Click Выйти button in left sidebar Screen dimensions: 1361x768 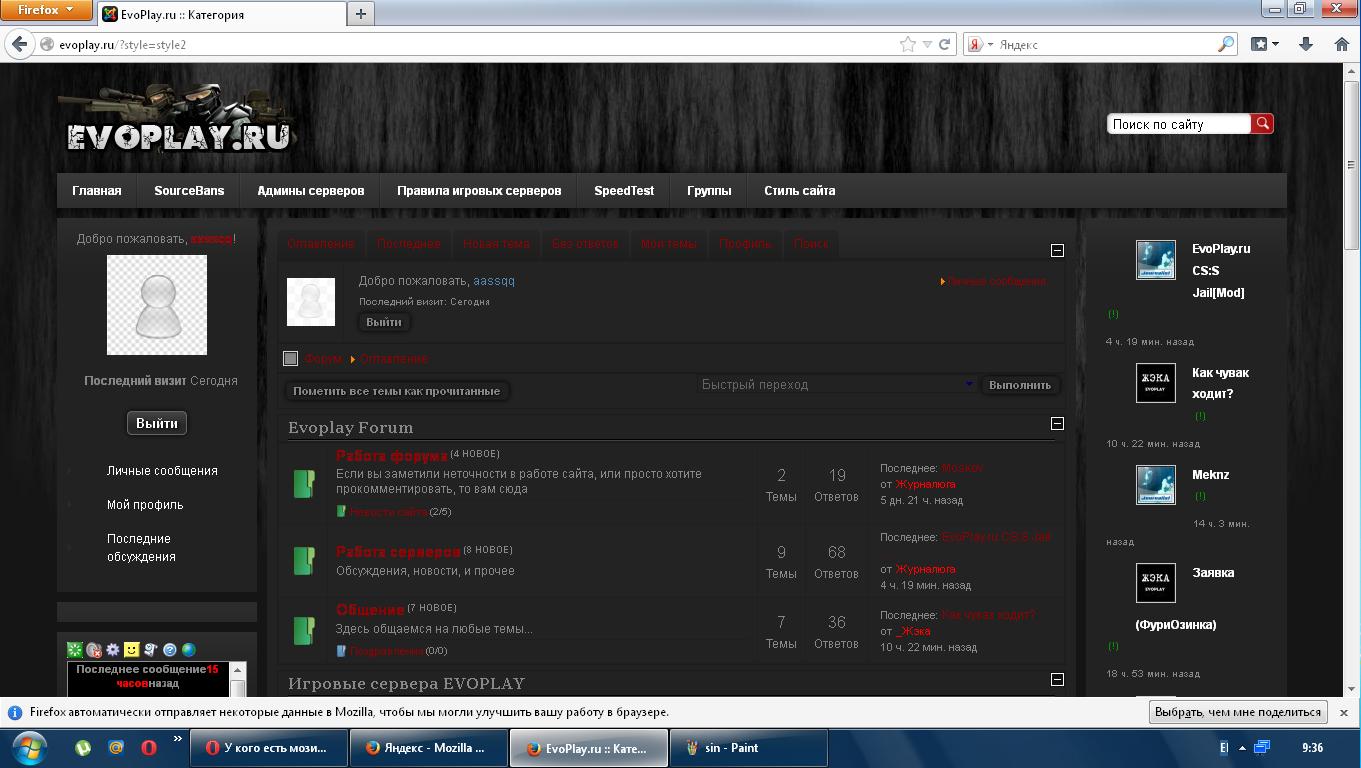coord(157,423)
